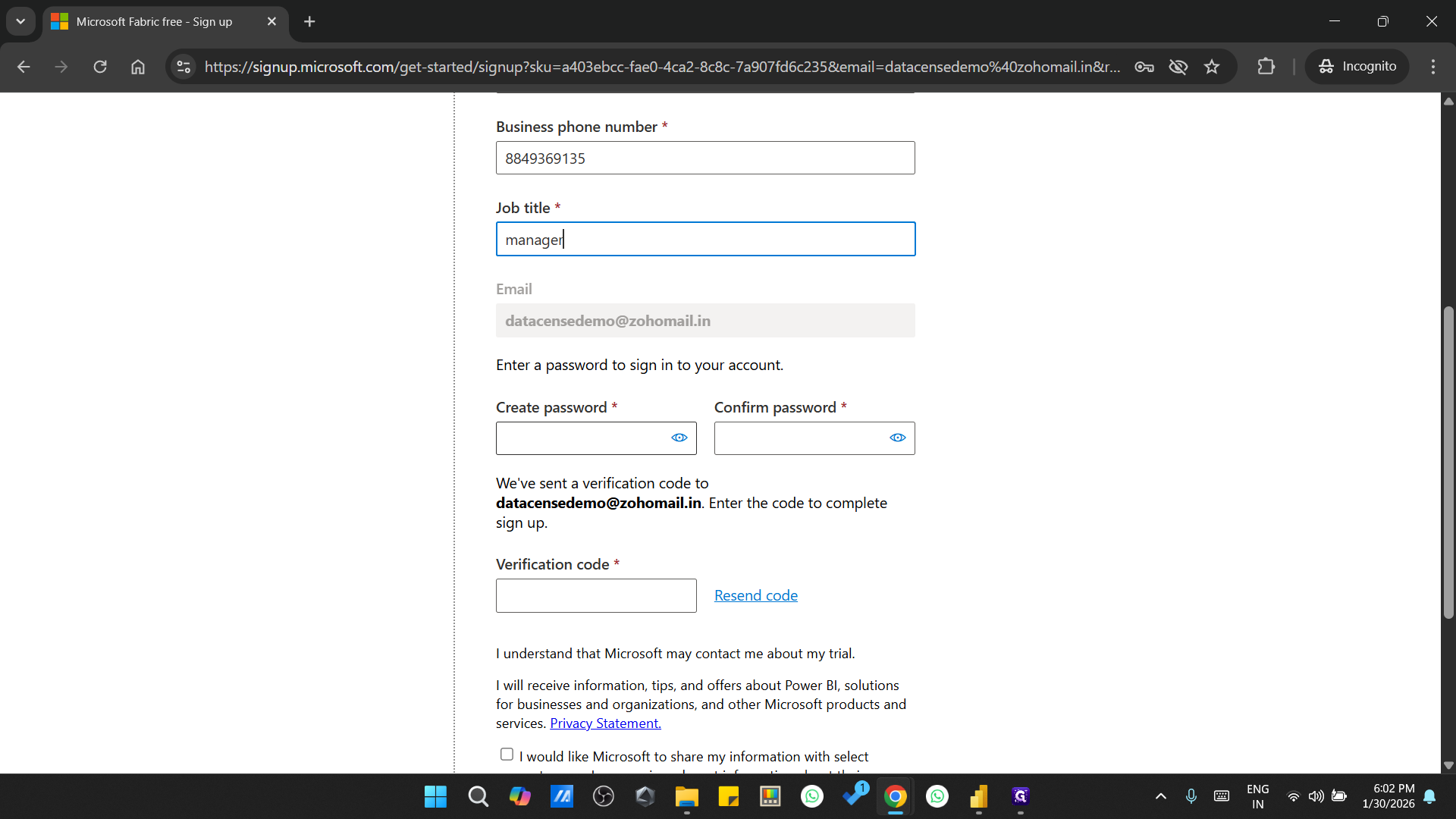This screenshot has width=1456, height=819.
Task: Expand hidden system tray icons
Action: coord(1160,796)
